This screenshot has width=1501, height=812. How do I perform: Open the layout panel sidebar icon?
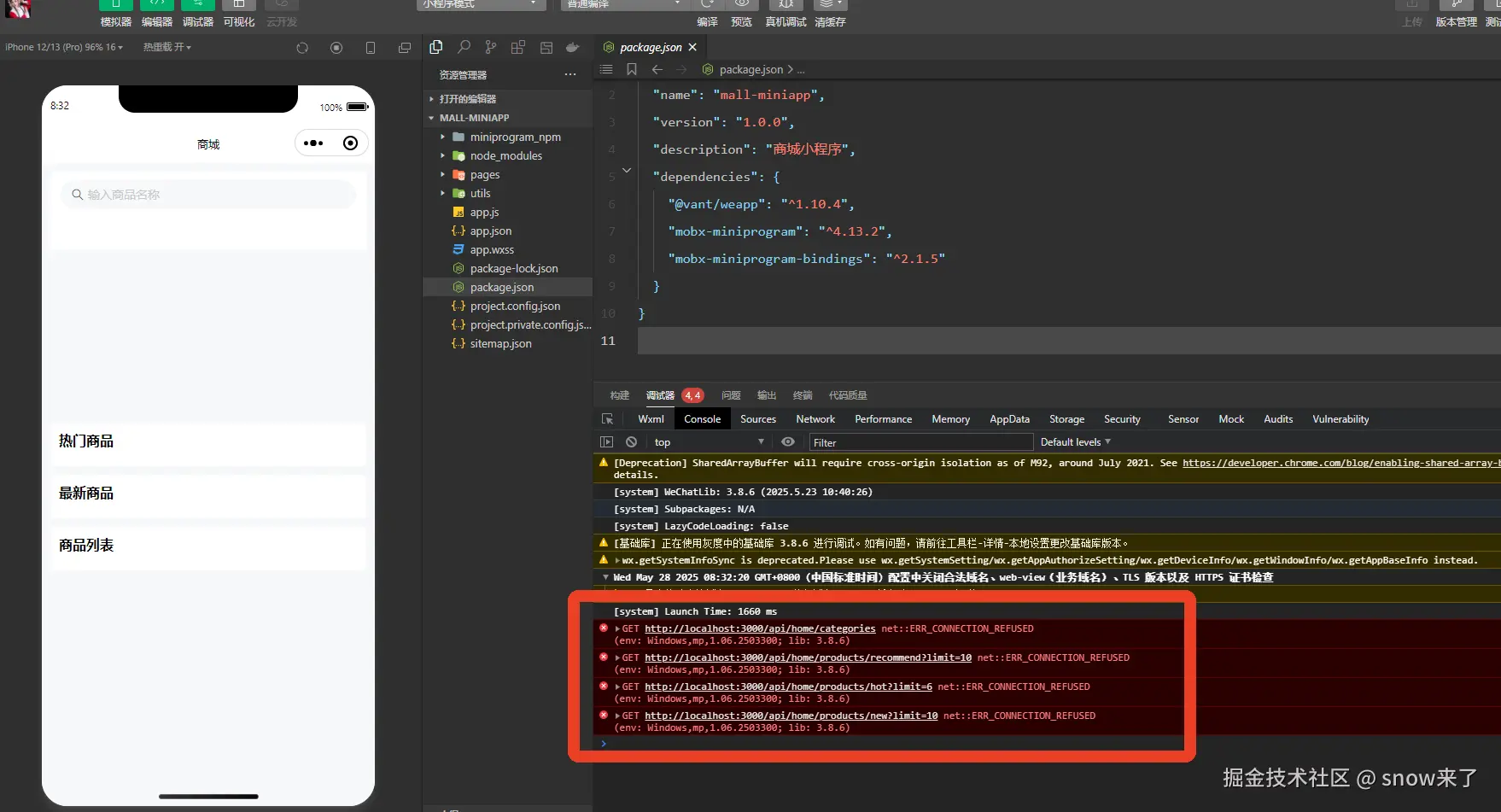tap(546, 47)
